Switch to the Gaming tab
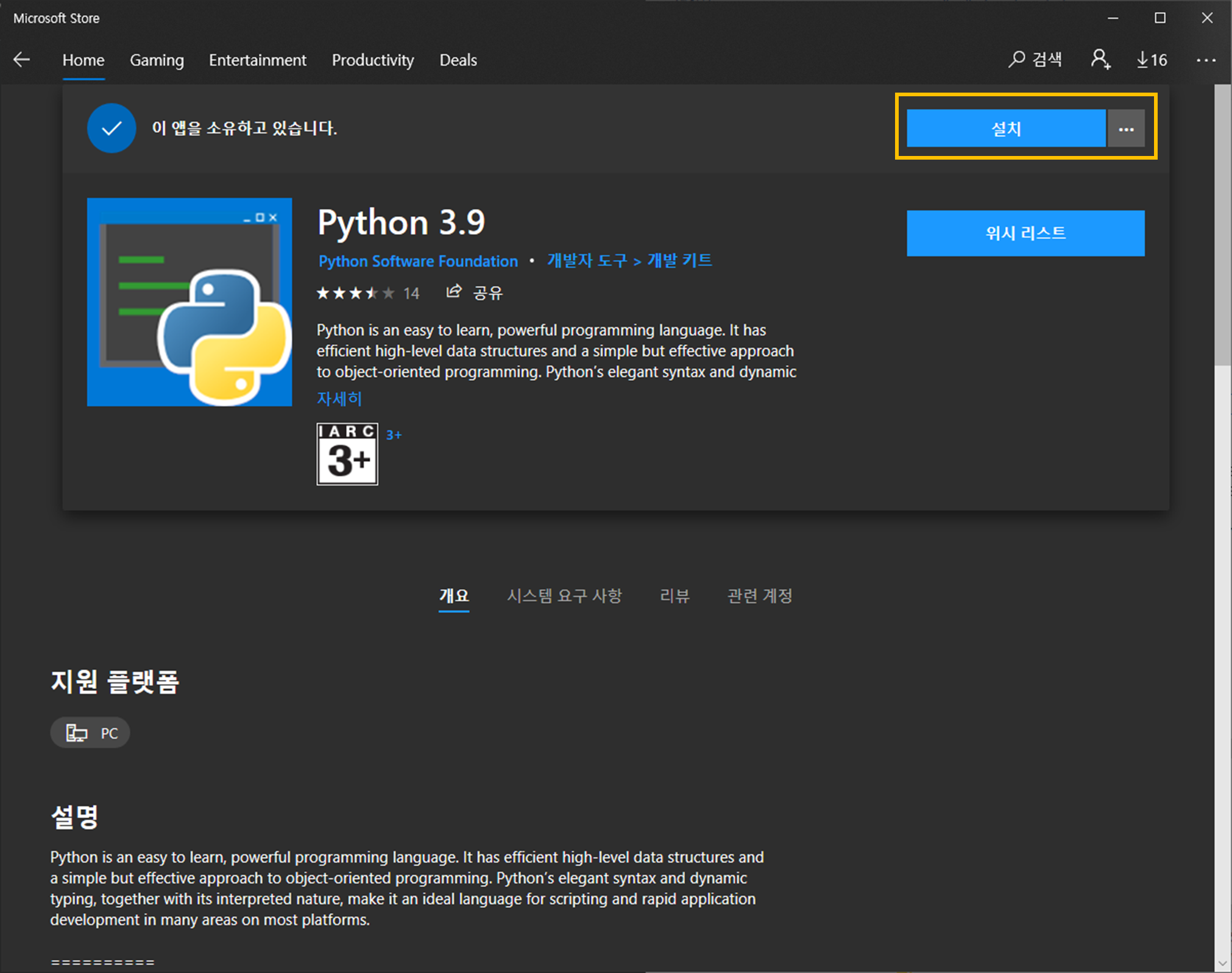Screen dimensions: 1232x973 [x=157, y=60]
